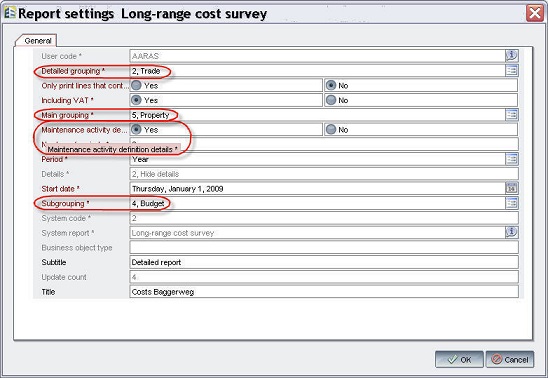
Task: Open the Subgrouping field showing 4, Budget
Action: pyautogui.click(x=317, y=203)
